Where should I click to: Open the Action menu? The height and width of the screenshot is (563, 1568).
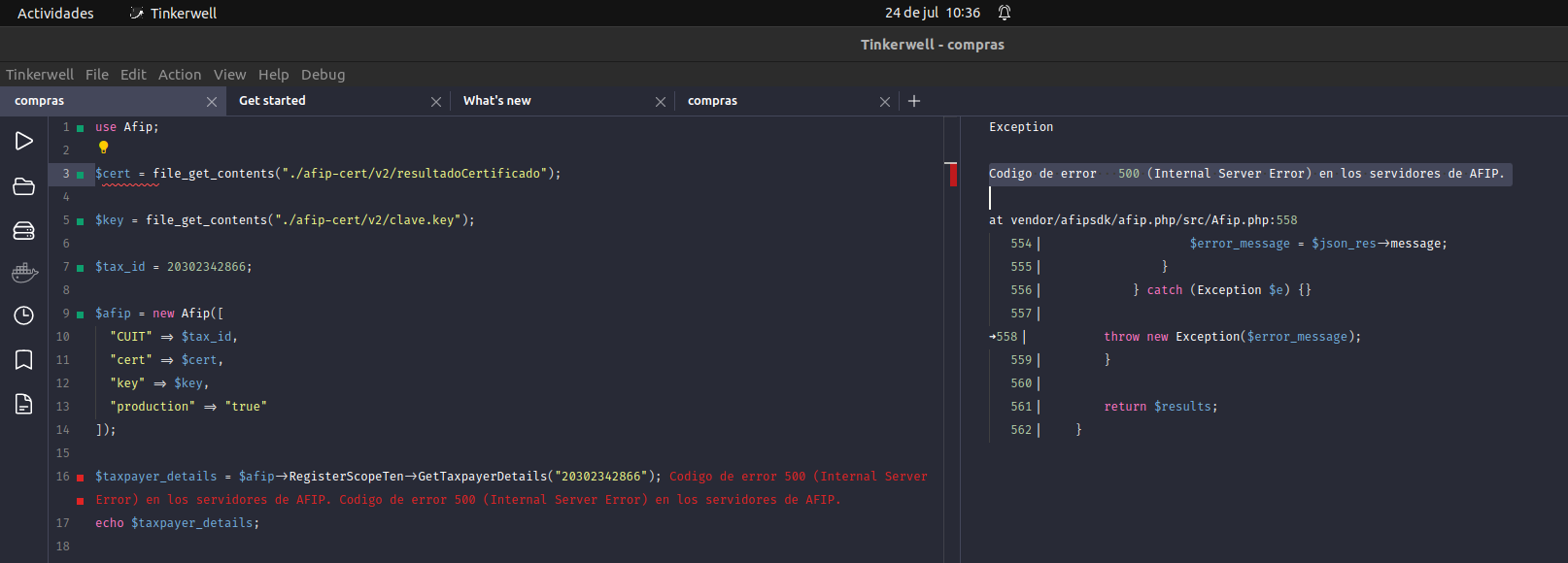(180, 75)
